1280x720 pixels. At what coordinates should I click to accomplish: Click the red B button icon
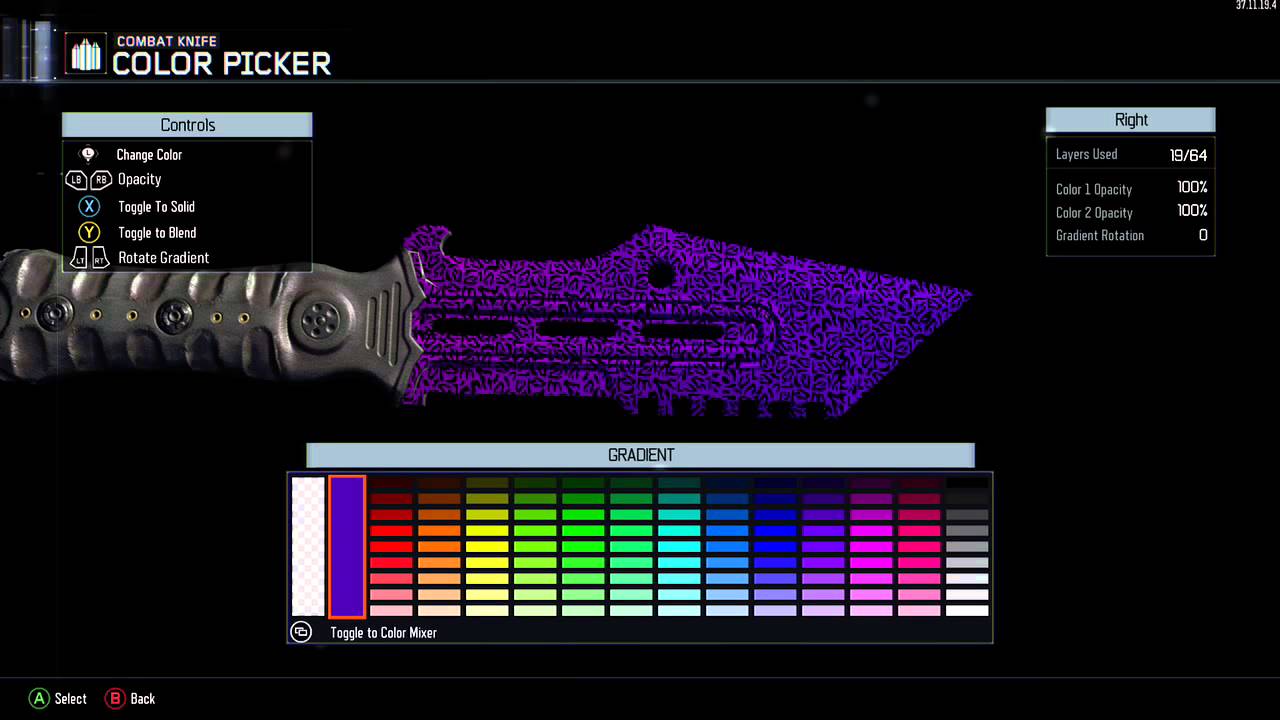(x=116, y=698)
